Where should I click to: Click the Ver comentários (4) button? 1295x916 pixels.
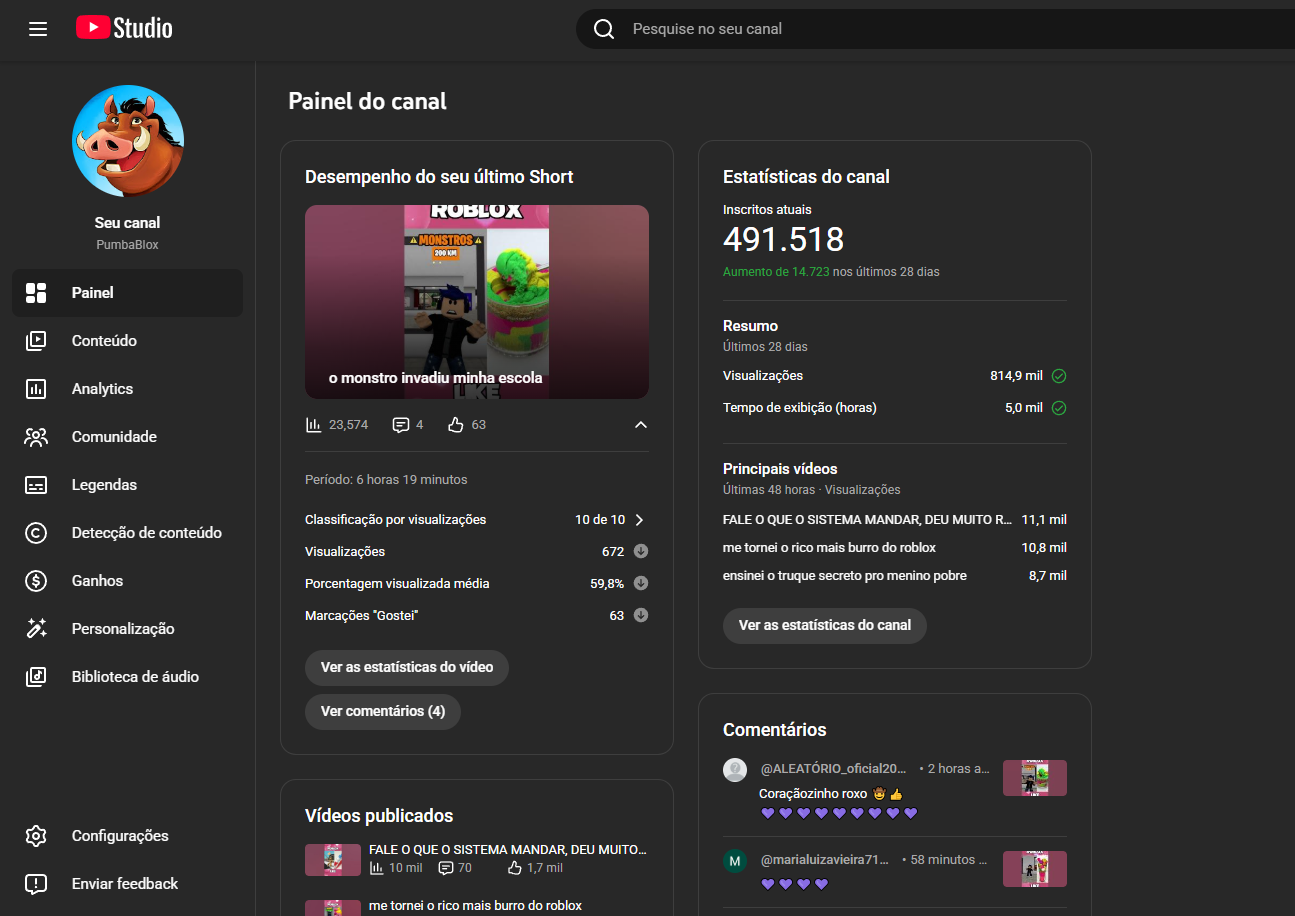point(382,711)
